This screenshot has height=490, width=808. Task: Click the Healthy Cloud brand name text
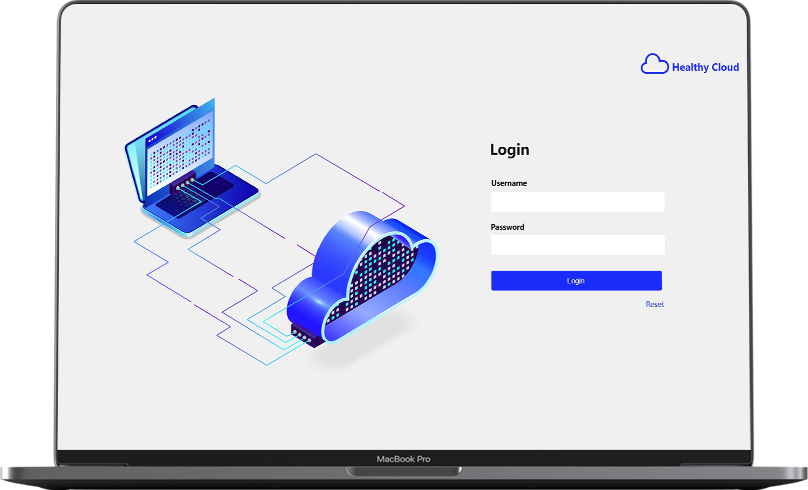[705, 68]
